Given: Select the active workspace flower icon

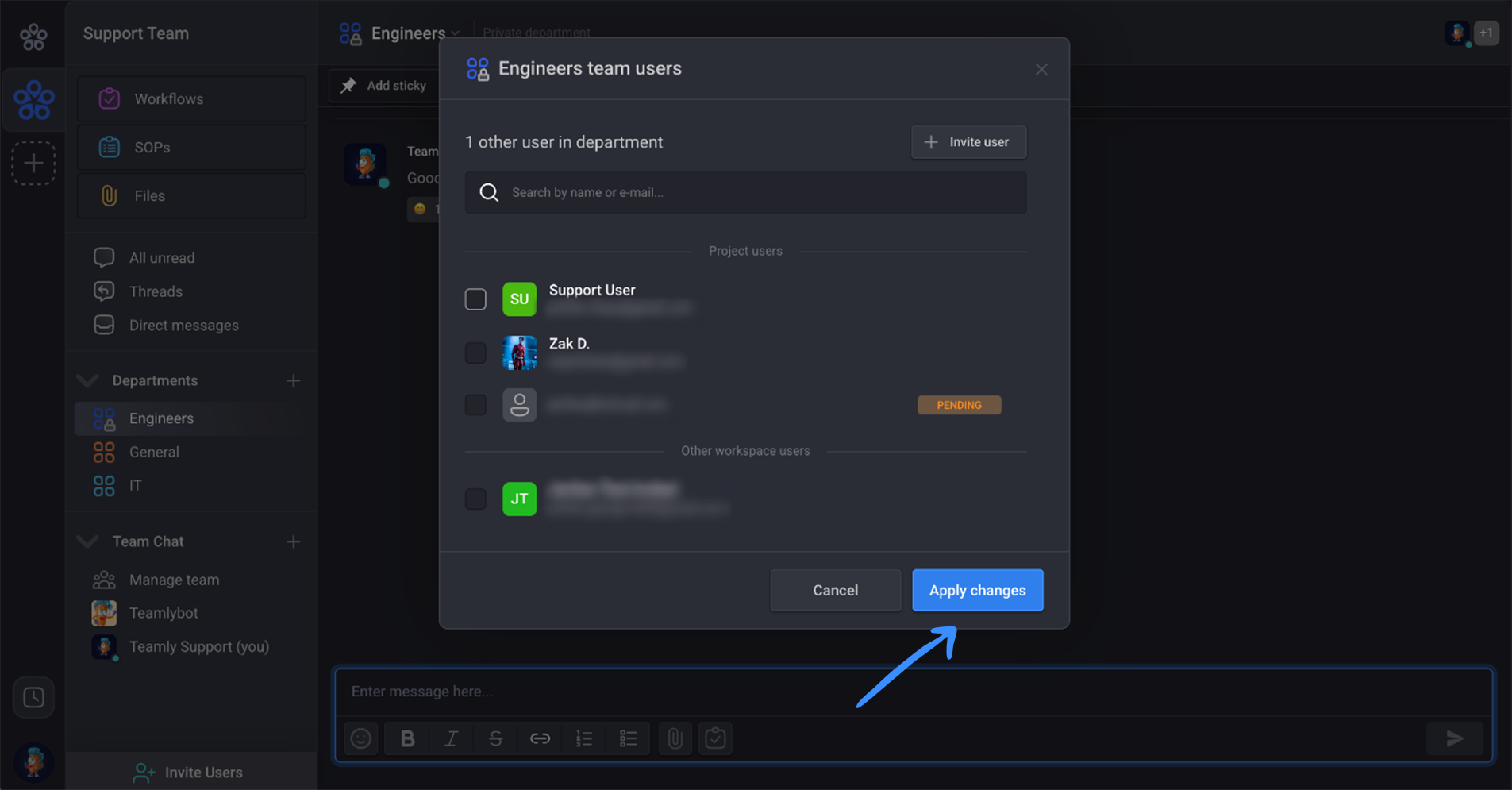Looking at the screenshot, I should [33, 100].
